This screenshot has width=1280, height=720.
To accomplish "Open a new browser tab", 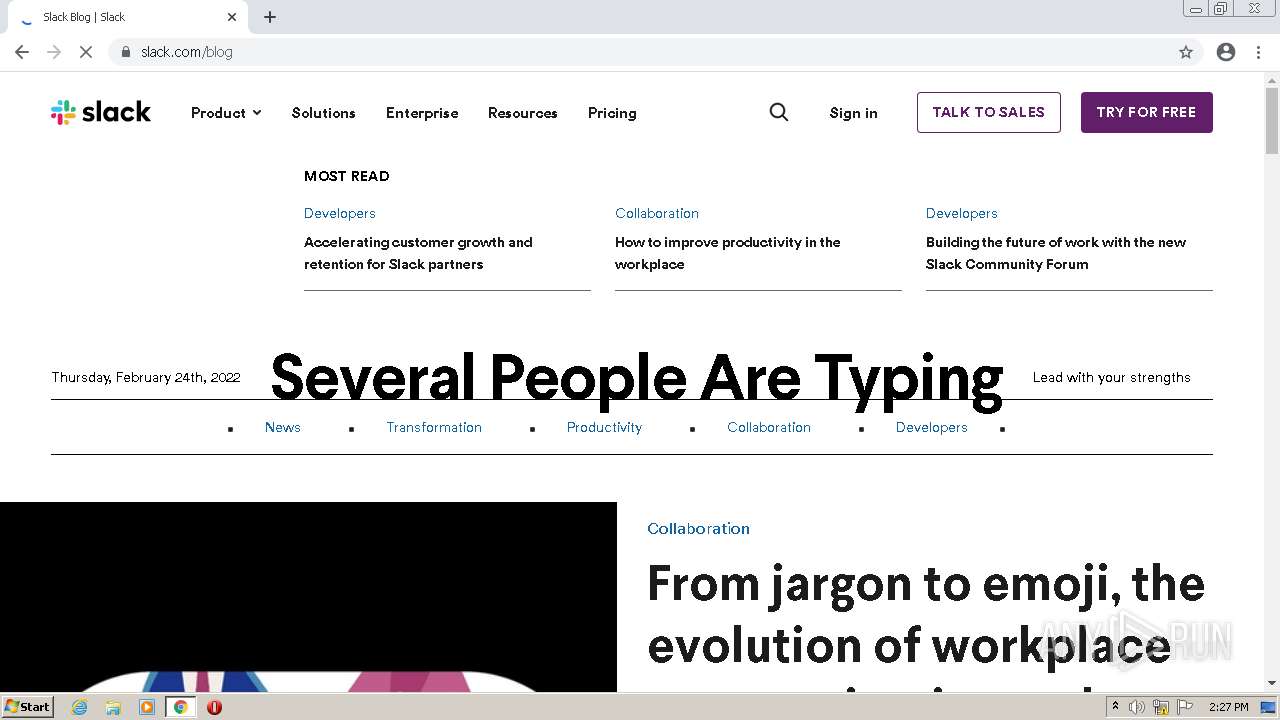I will 270,17.
